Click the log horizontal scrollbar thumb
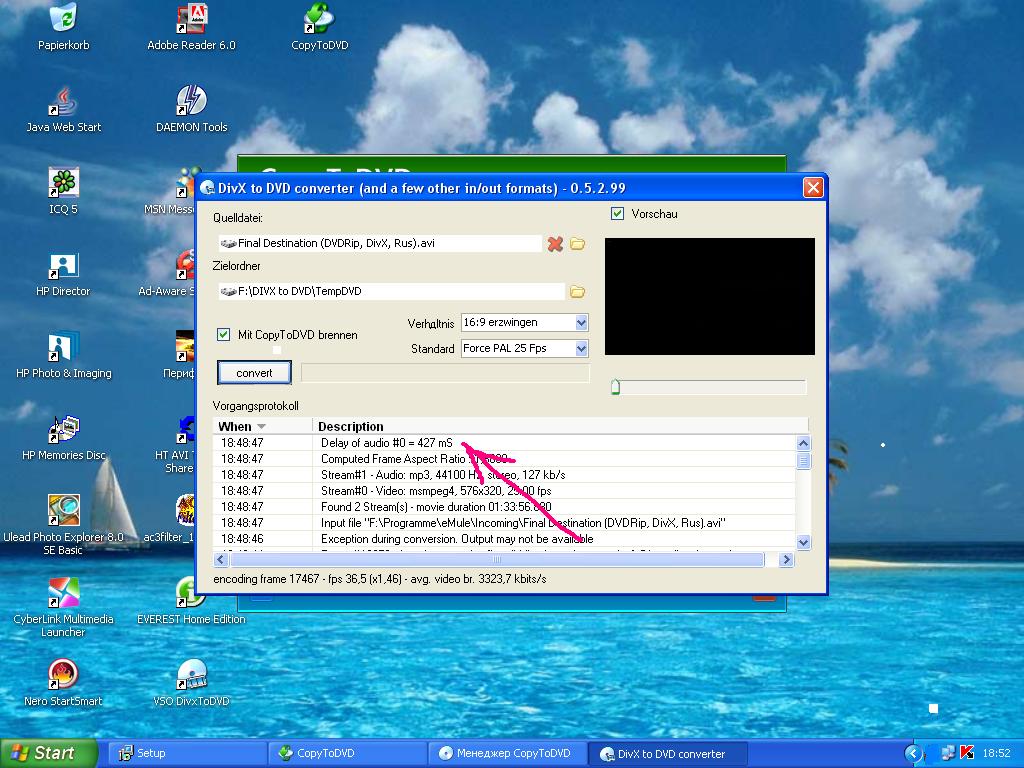This screenshot has height=768, width=1024. [497, 560]
